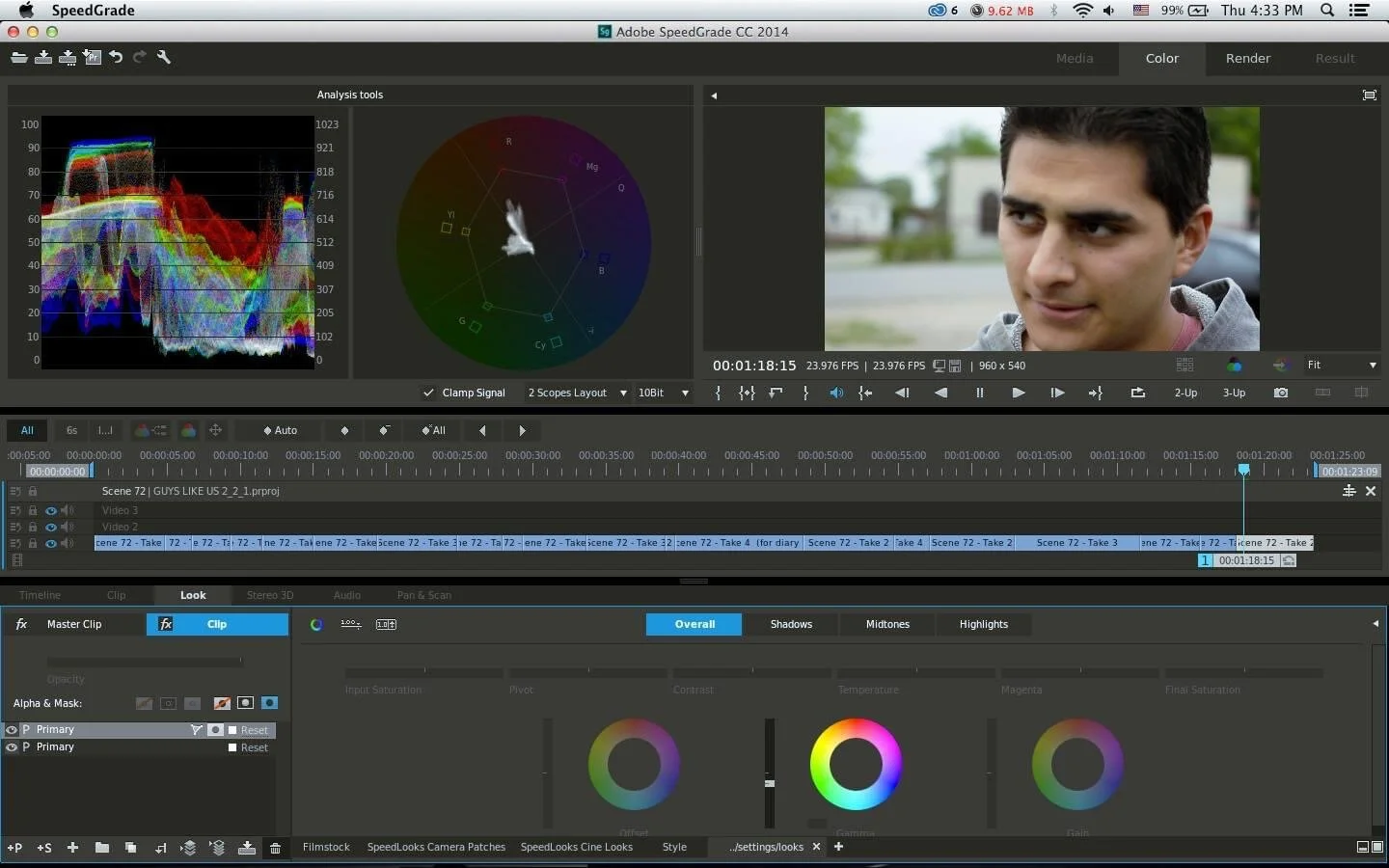
Task: Toggle loop playback icon
Action: coord(1138,393)
